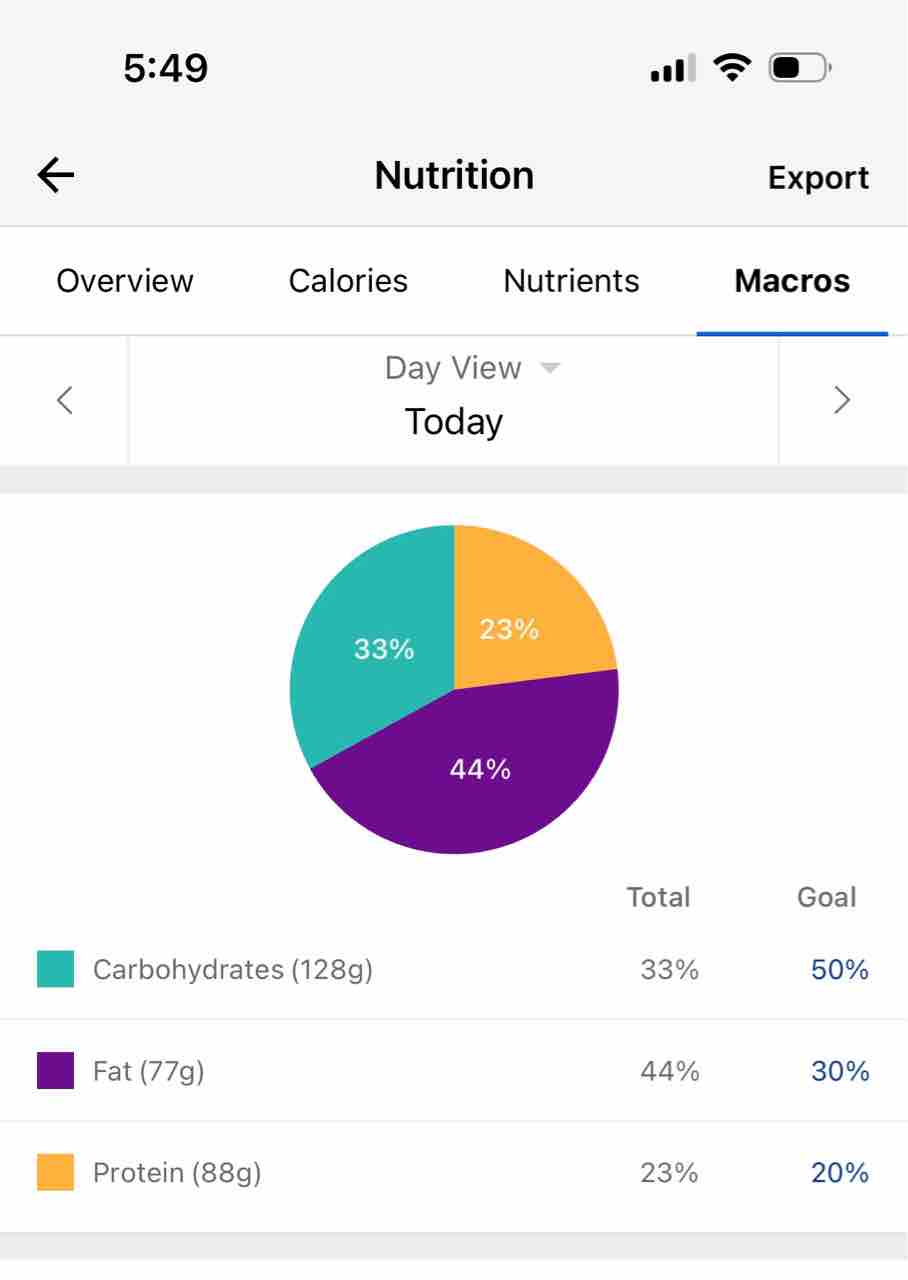This screenshot has width=908, height=1280.
Task: Select the Macros tab
Action: point(792,281)
